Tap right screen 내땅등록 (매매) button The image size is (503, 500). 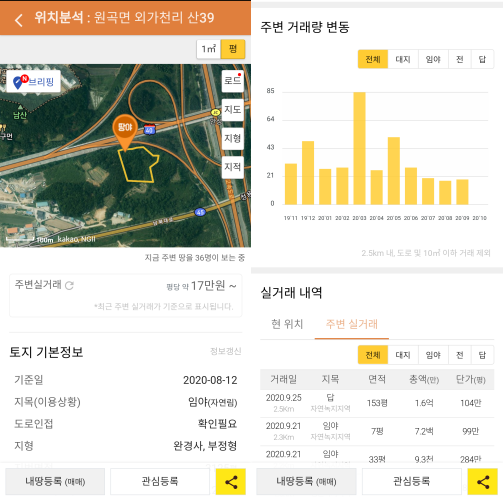(306, 482)
